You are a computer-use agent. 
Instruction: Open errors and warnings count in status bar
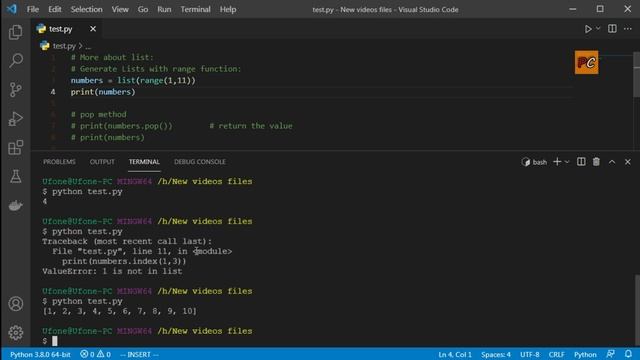point(95,354)
